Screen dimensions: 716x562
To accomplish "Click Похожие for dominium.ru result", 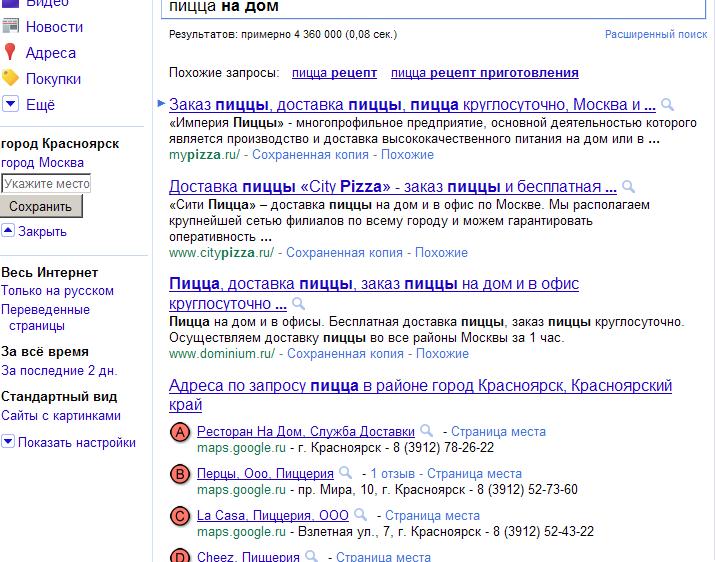I will (442, 353).
